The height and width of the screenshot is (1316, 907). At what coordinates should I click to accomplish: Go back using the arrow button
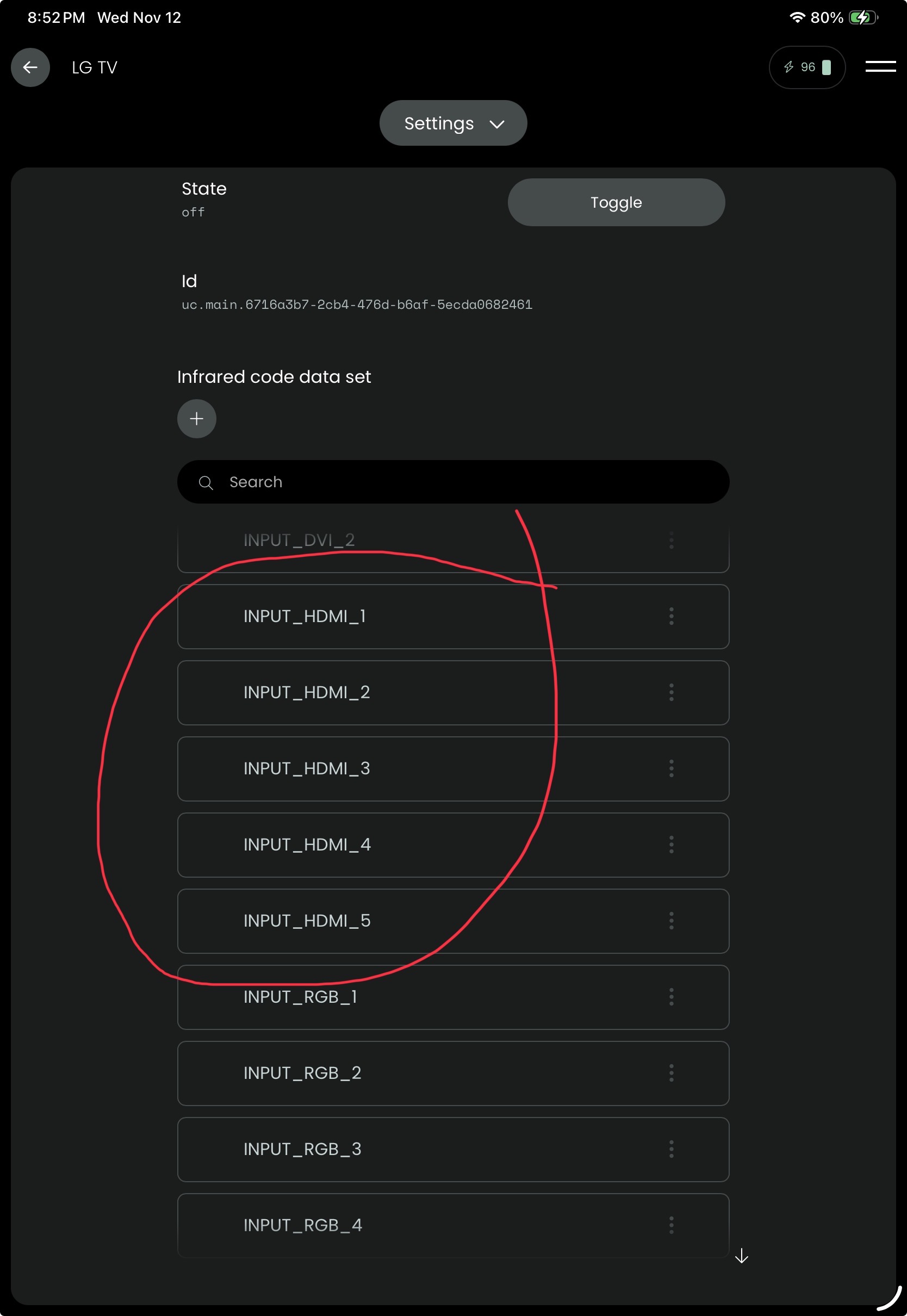[30, 67]
